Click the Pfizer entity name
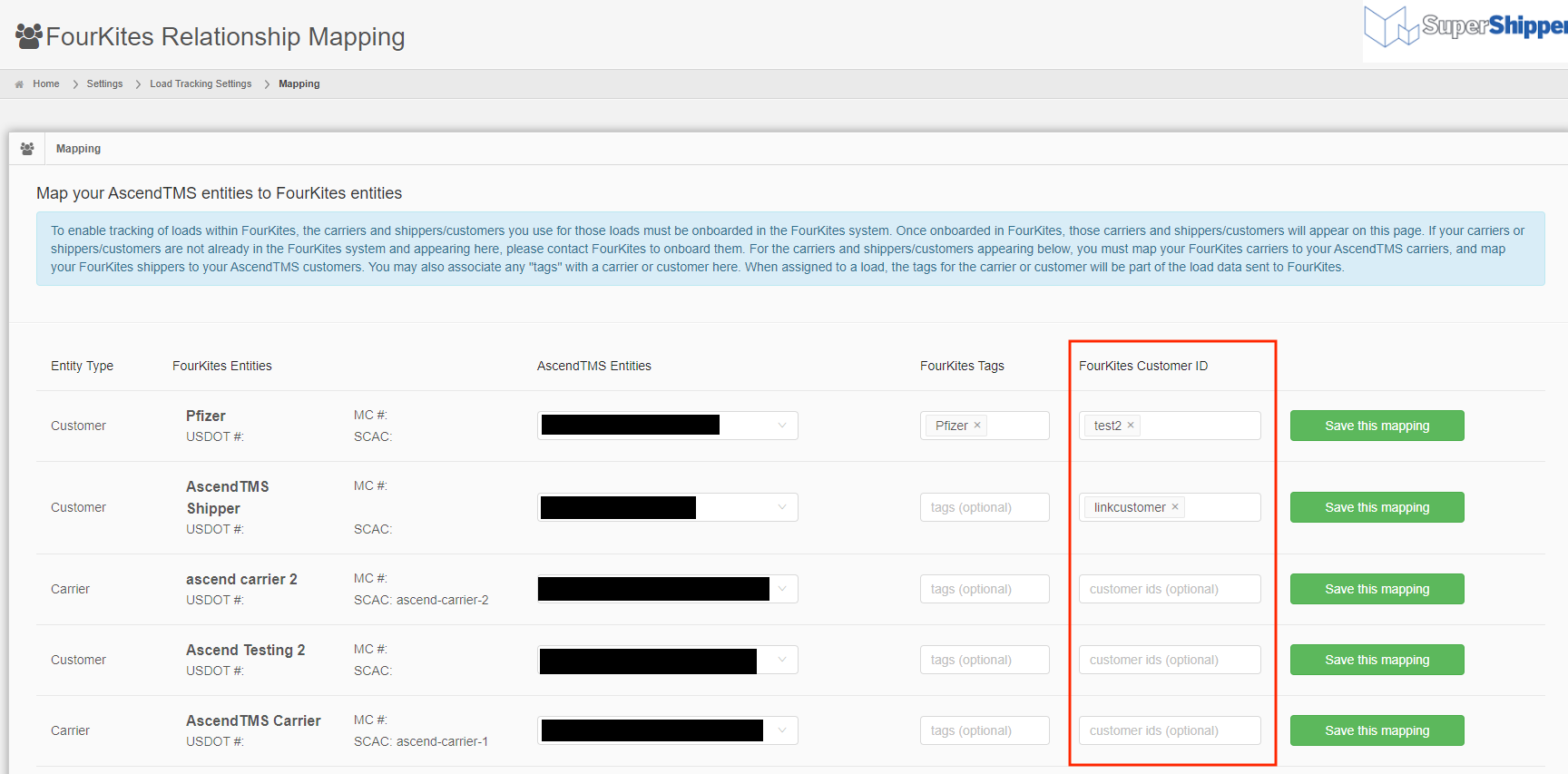Screen dimensions: 1568x774 [206, 416]
